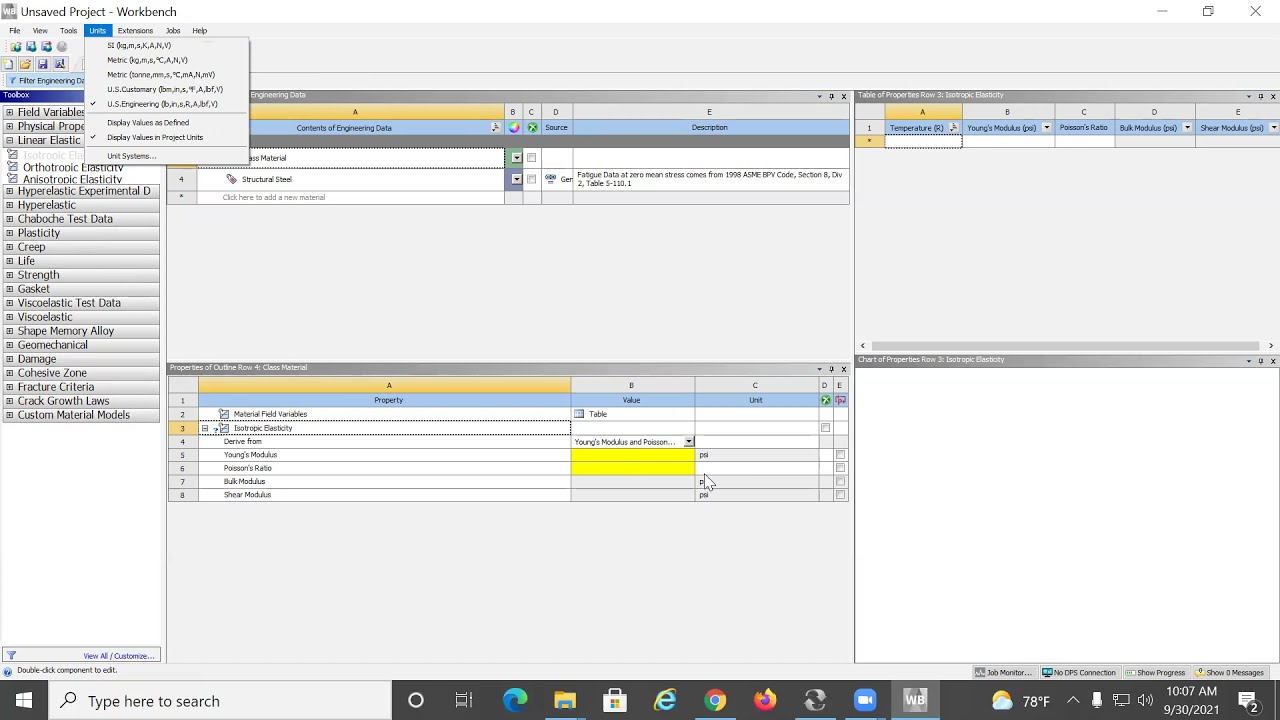Open the Structural Steel row dropdown arrow

(x=516, y=179)
